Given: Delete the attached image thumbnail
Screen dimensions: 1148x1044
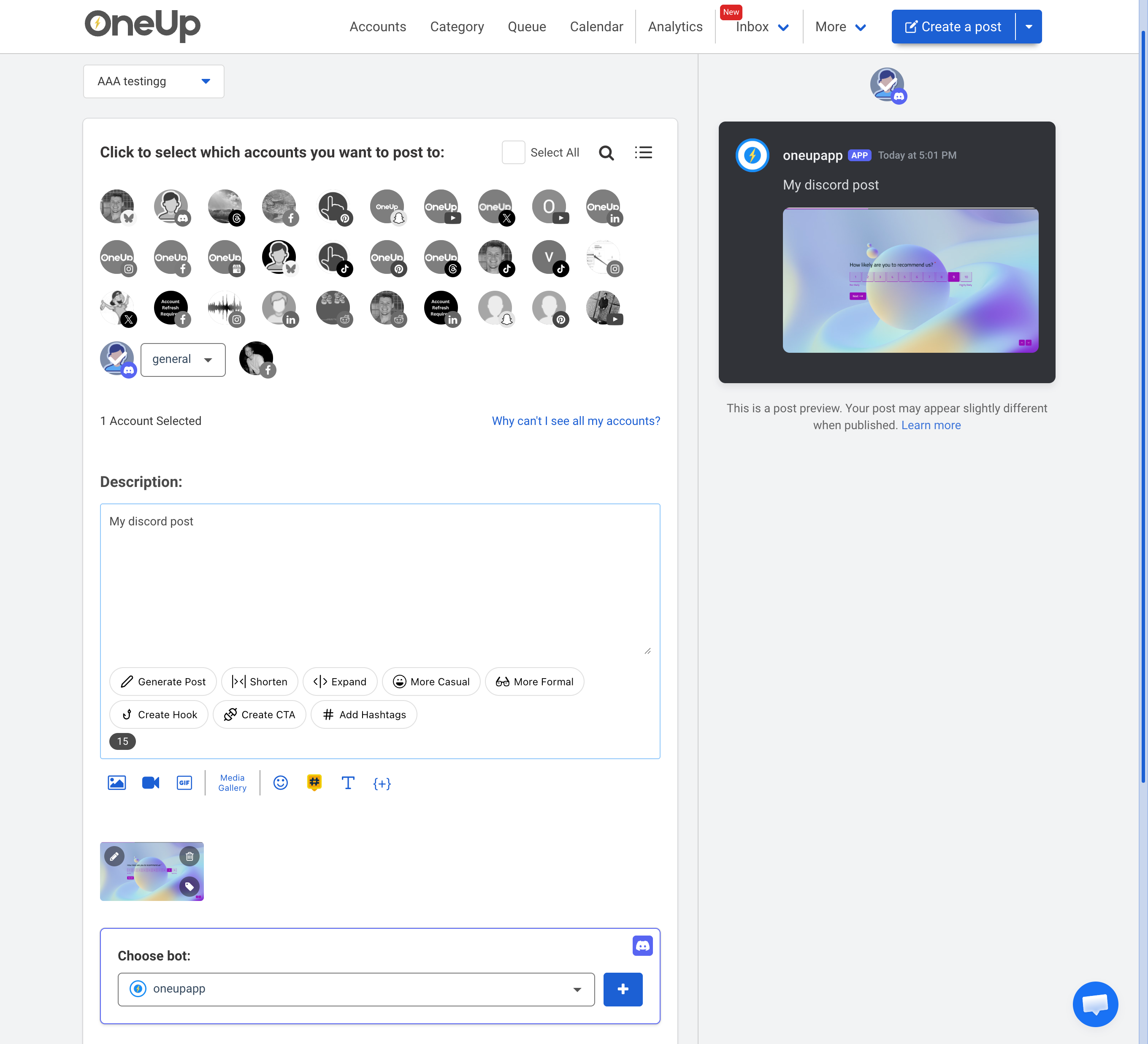Looking at the screenshot, I should click(190, 856).
